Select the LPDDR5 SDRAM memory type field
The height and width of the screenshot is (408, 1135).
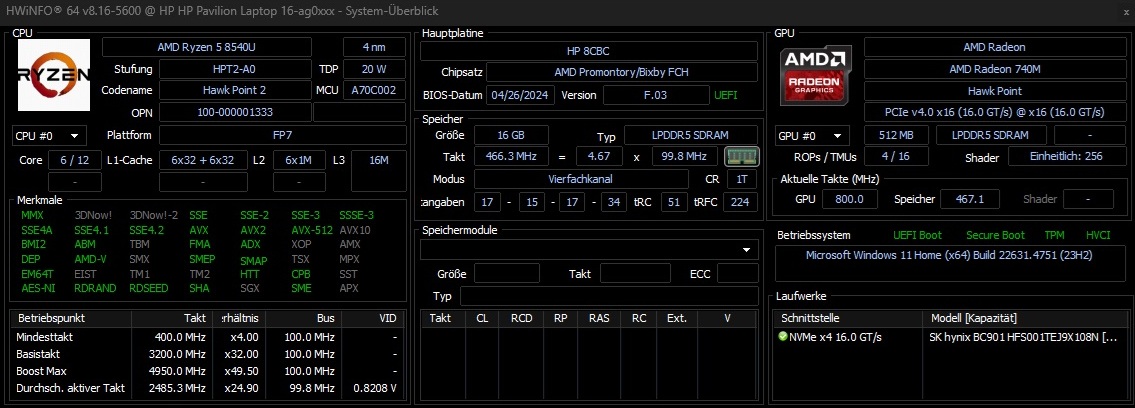click(x=691, y=135)
